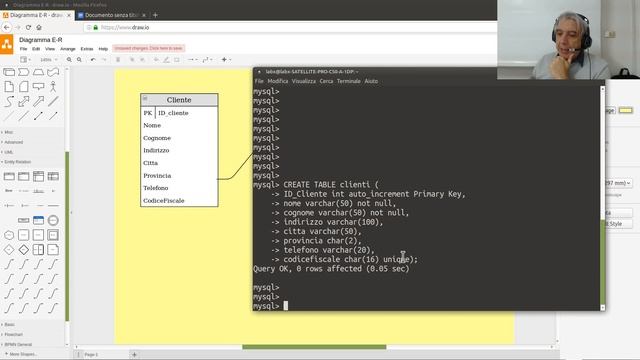Open the connection arrow style dropdown

192,60
